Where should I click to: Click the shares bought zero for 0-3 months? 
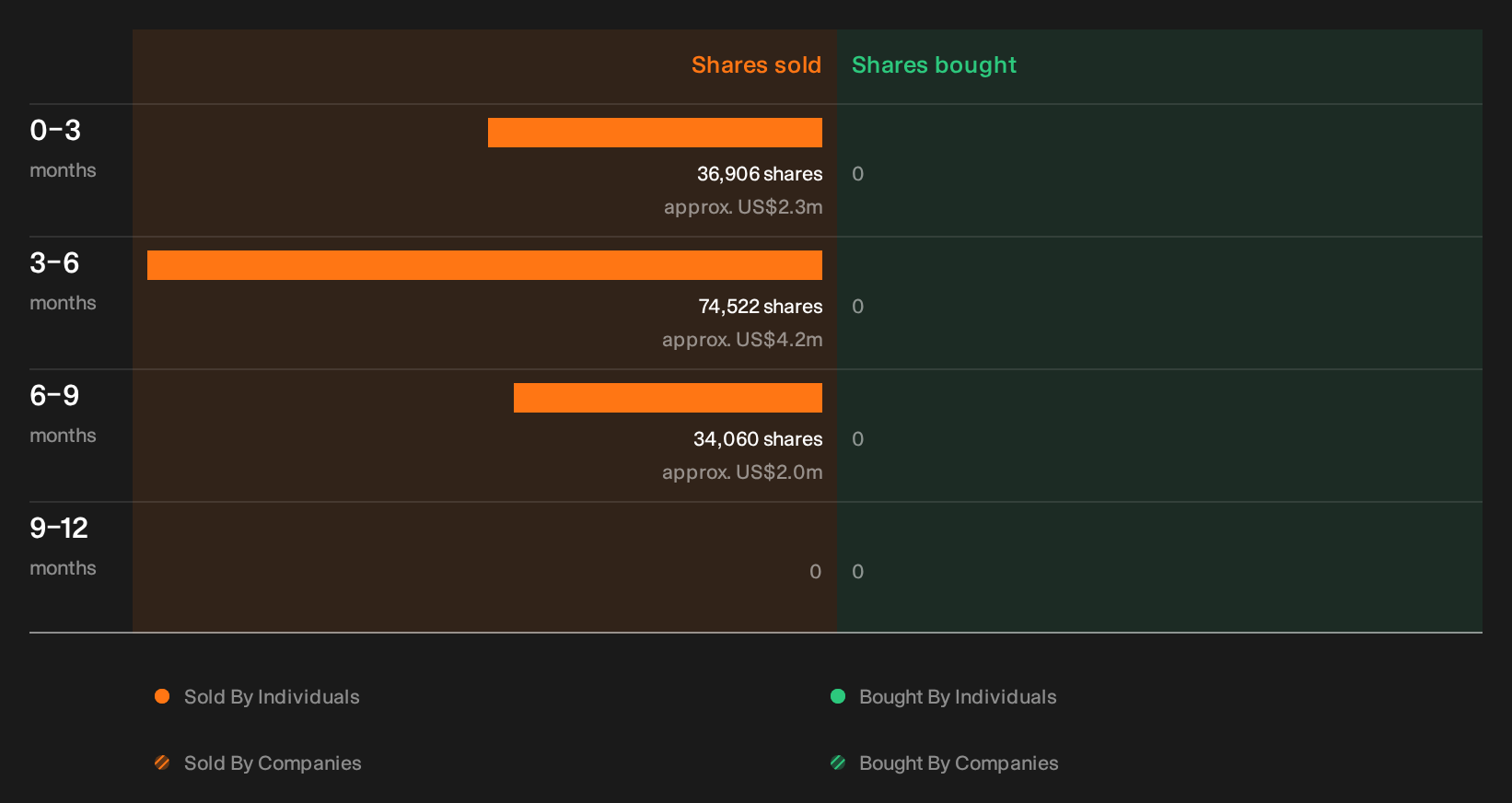(x=857, y=174)
